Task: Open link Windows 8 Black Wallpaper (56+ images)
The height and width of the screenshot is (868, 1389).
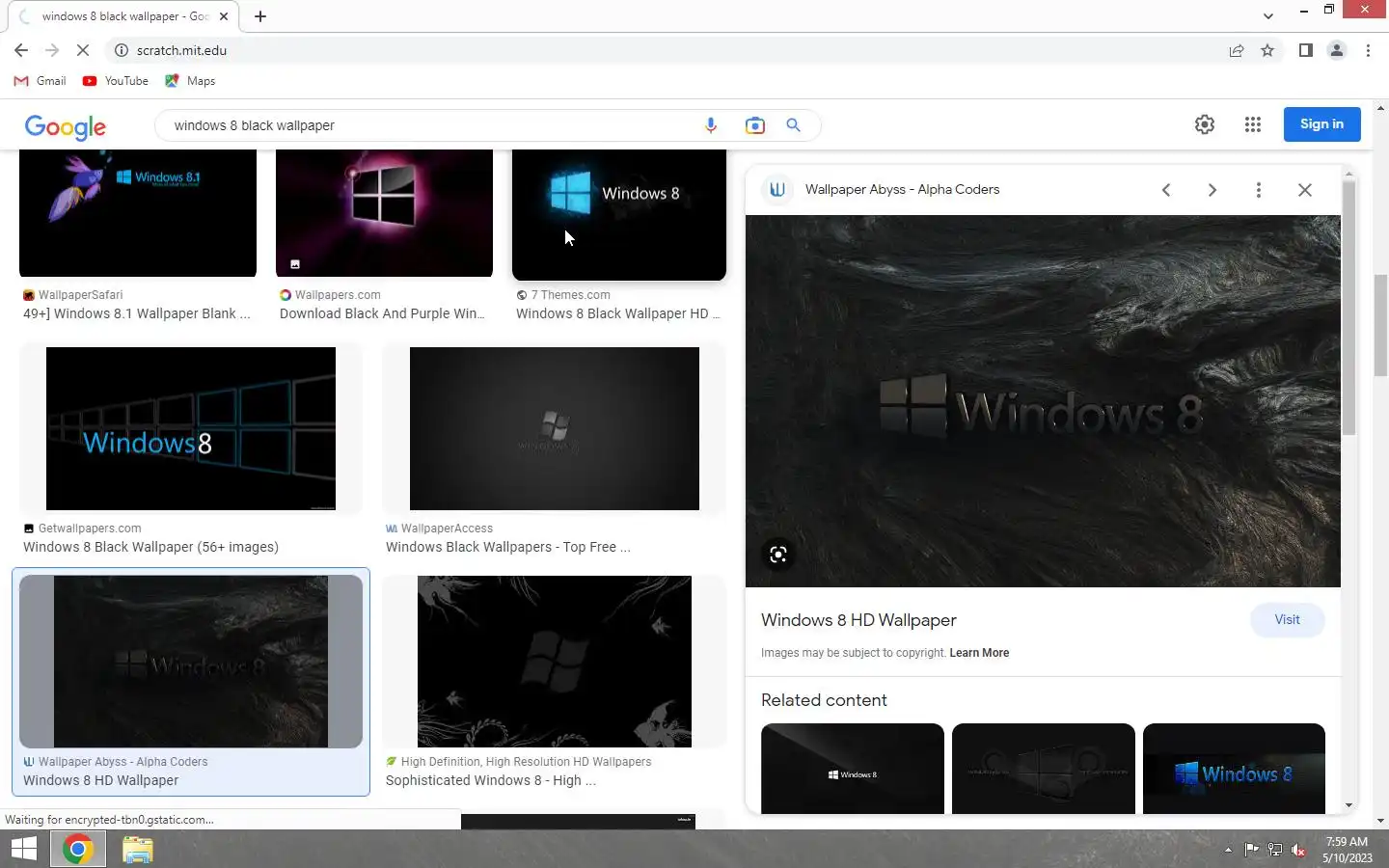Action: tap(150, 547)
